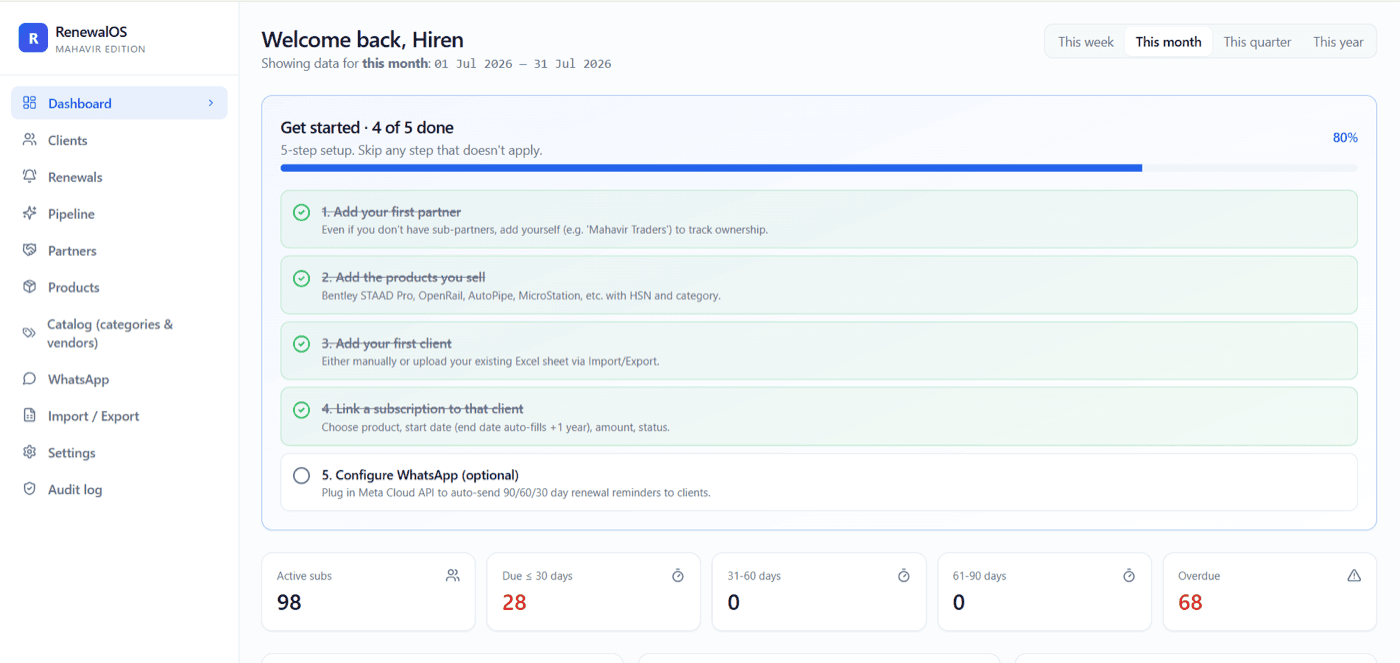Click the Products box icon in sidebar
The image size is (1400, 663).
click(x=29, y=287)
